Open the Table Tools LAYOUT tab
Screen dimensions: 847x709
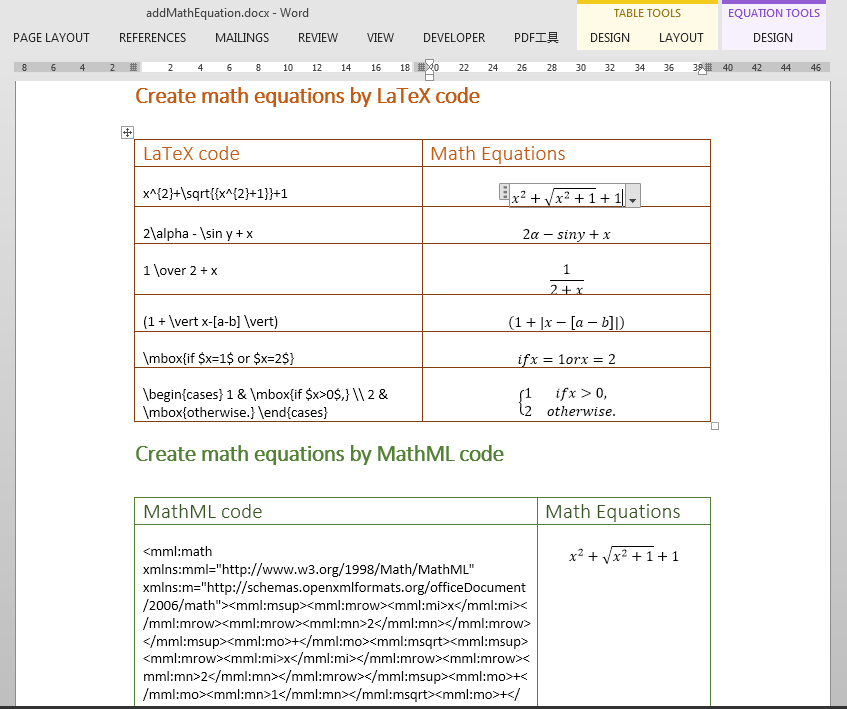pyautogui.click(x=682, y=37)
